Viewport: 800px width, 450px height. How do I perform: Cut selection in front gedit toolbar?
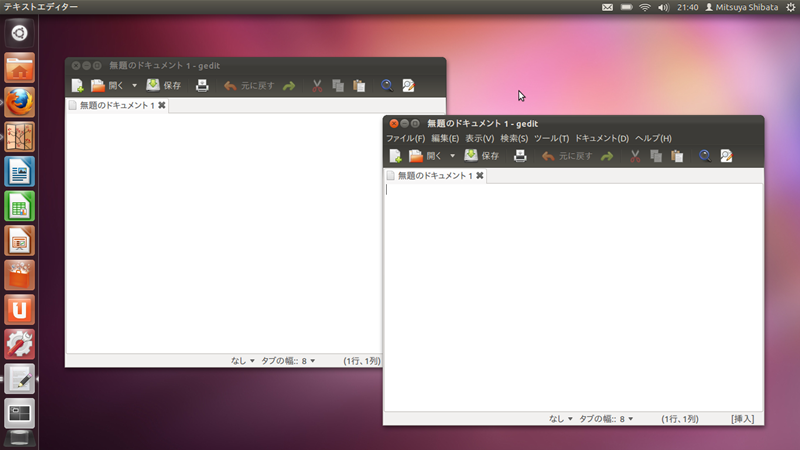(x=635, y=156)
